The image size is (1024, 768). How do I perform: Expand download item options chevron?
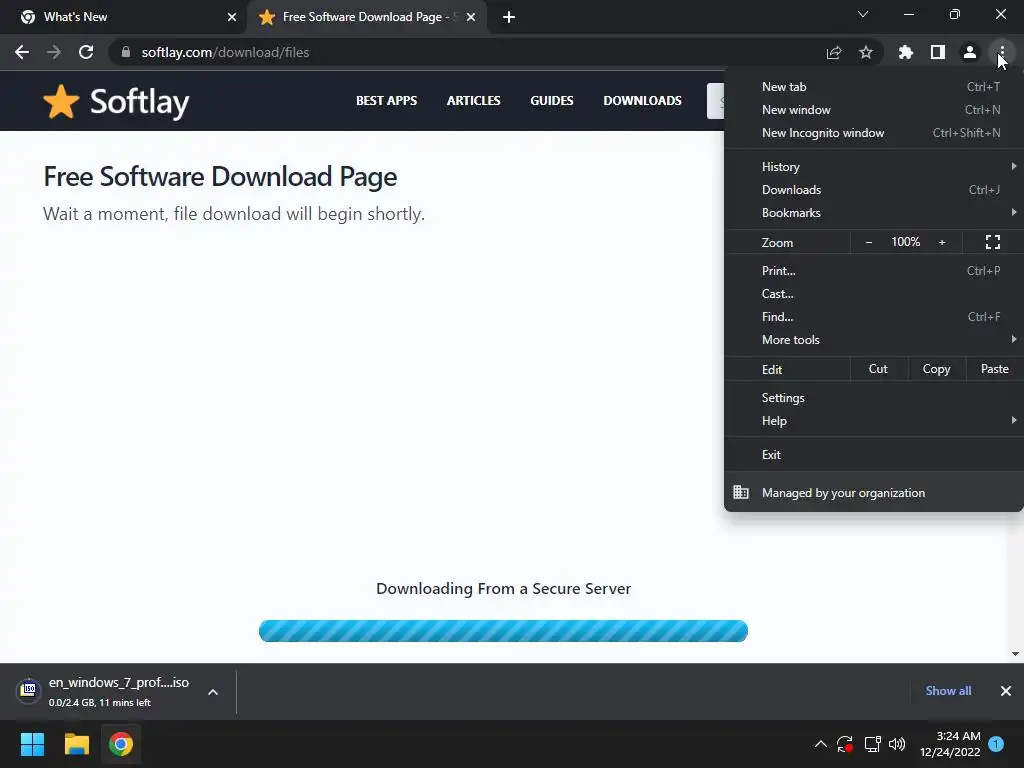point(213,692)
